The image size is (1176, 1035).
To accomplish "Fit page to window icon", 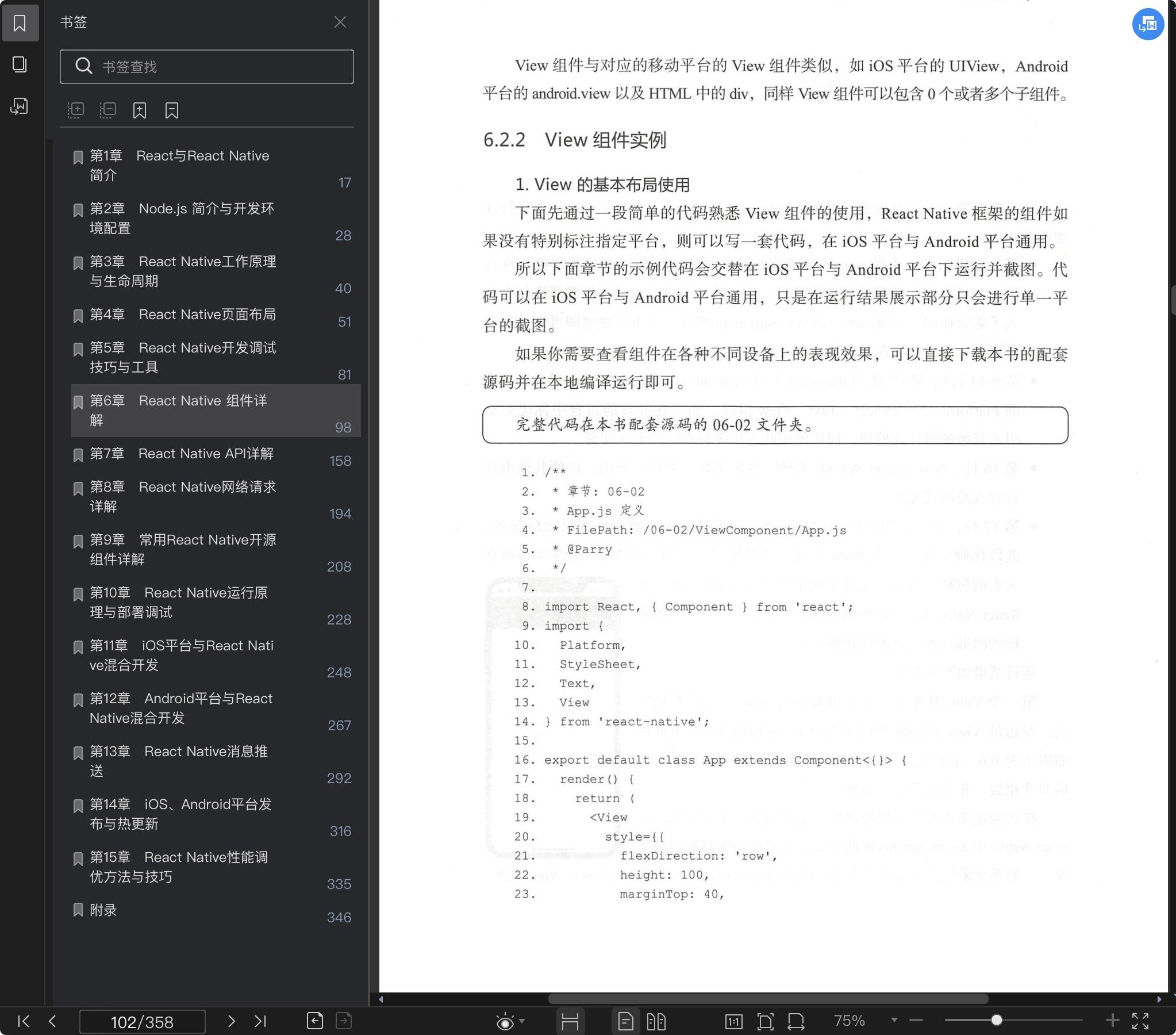I will [x=765, y=1022].
